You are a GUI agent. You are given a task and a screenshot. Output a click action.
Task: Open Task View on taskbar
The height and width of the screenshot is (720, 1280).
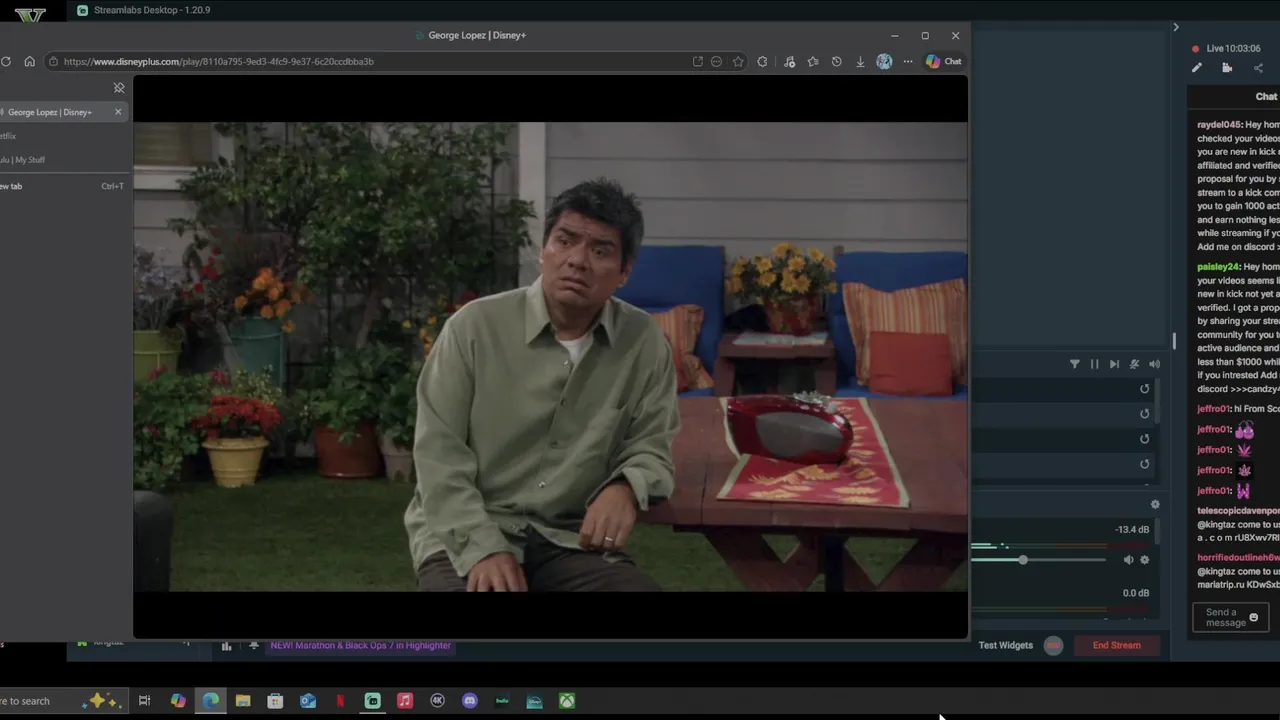pos(144,701)
